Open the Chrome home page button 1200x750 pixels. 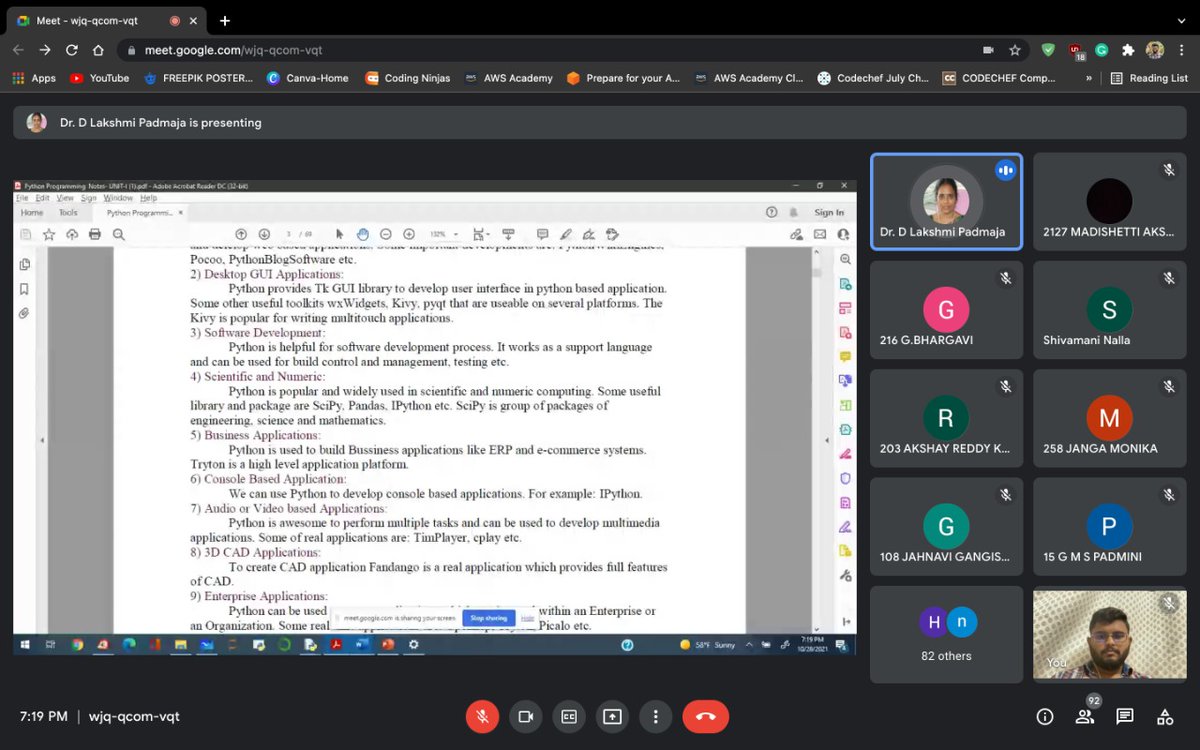pyautogui.click(x=98, y=50)
